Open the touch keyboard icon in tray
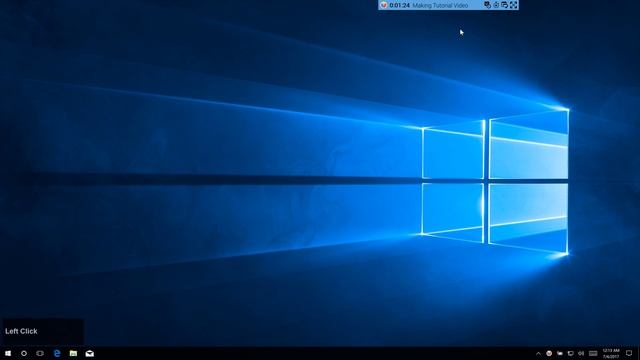Viewport: 640px width, 360px height. click(593, 353)
